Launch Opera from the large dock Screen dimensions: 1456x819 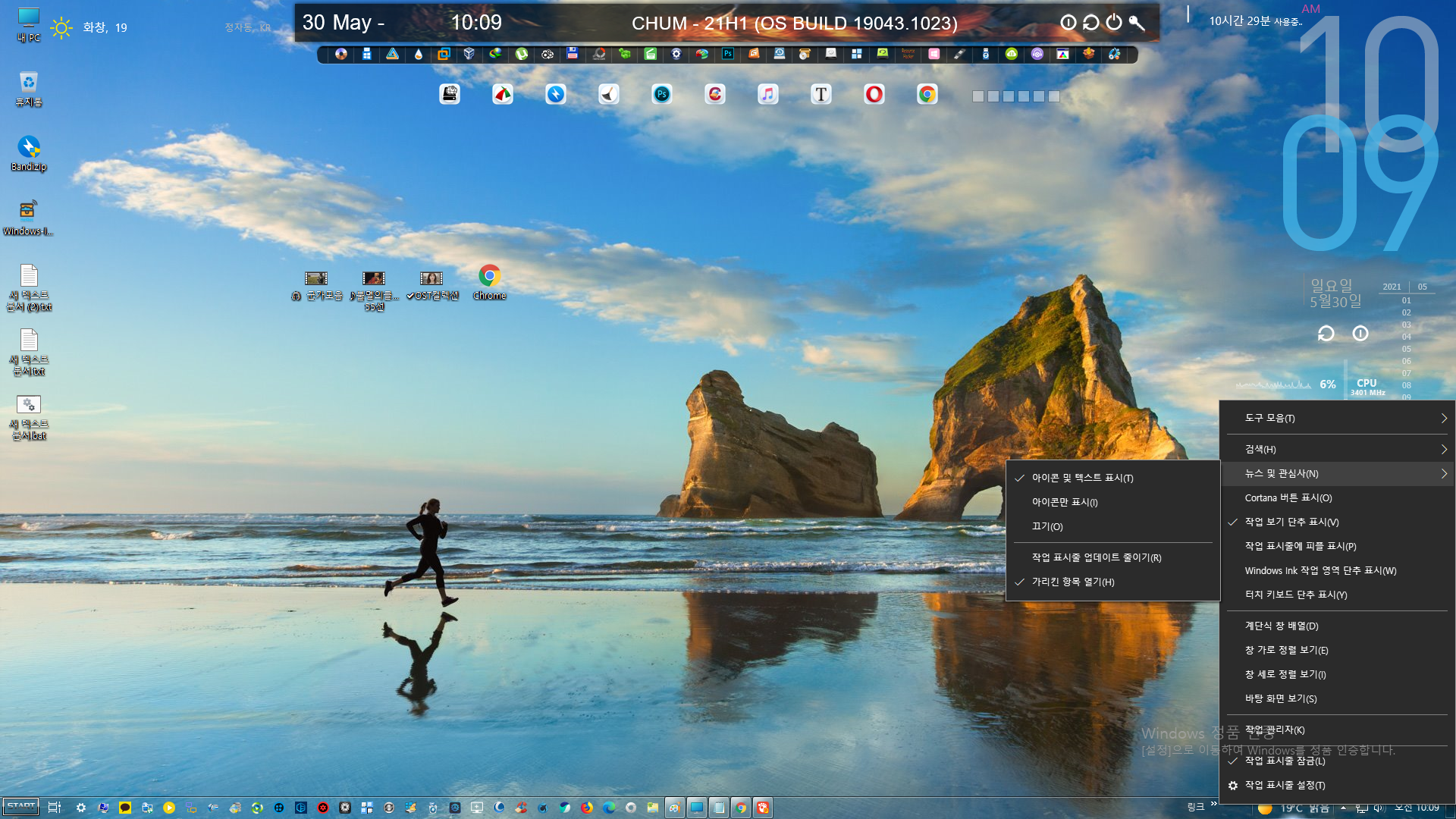874,94
